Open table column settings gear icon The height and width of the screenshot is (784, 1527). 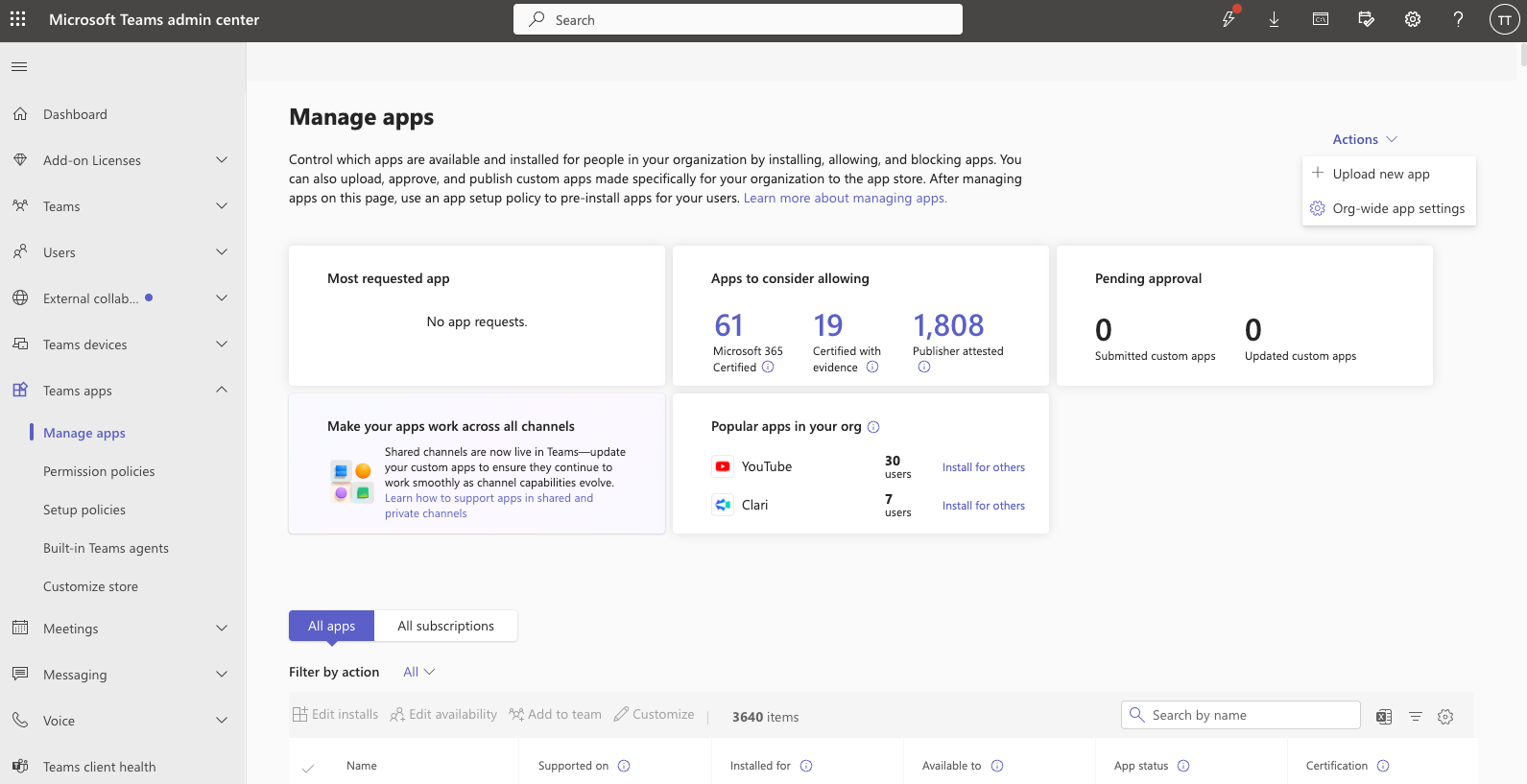1445,717
